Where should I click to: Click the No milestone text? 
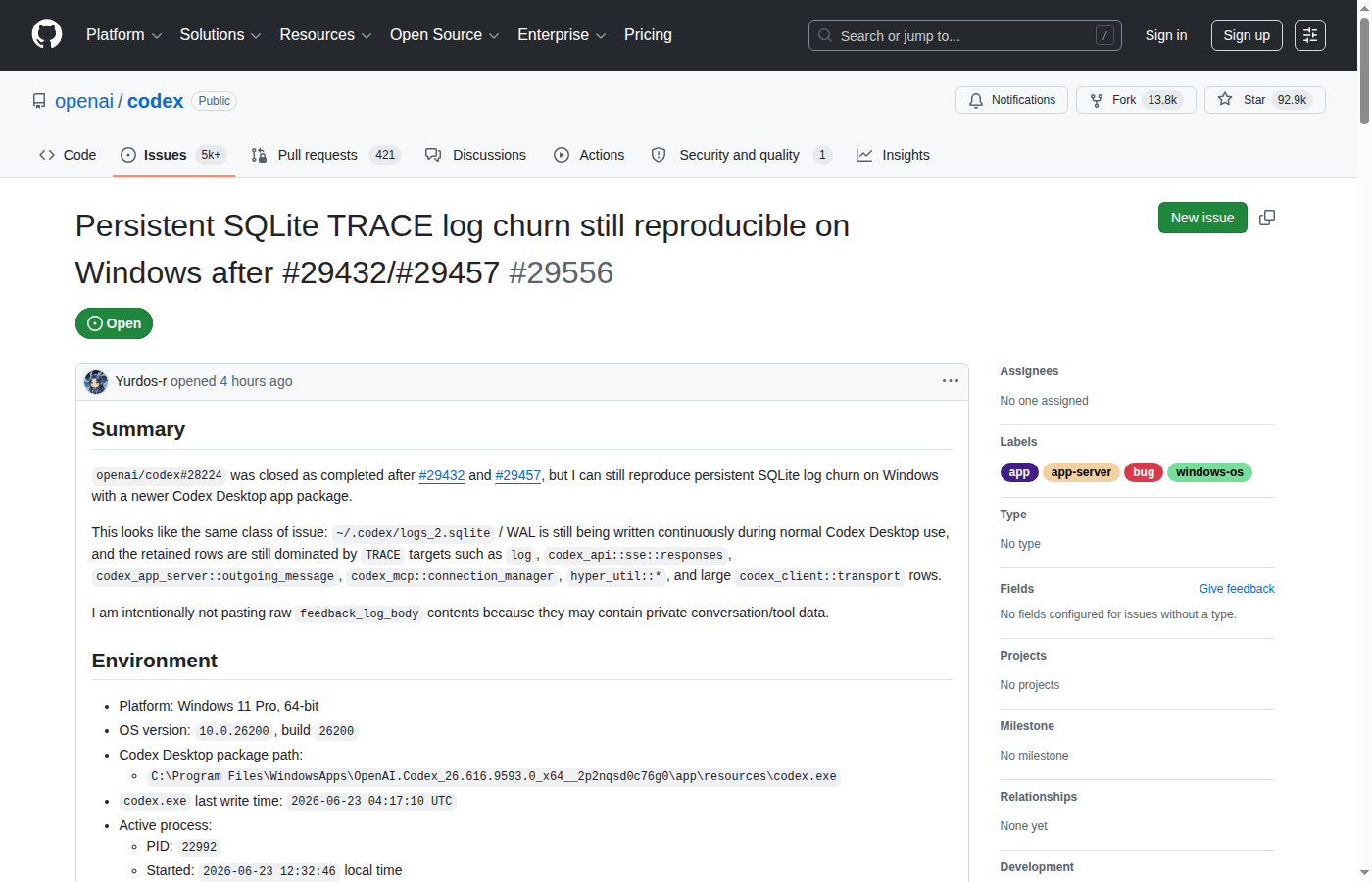pos(1034,756)
